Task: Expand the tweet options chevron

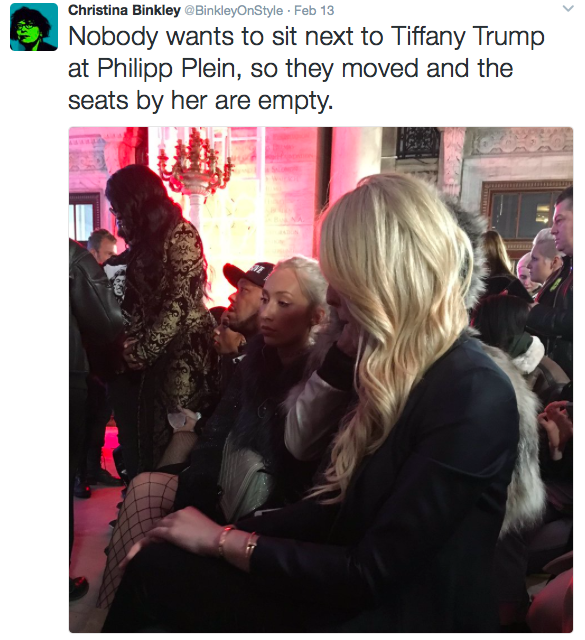Action: click(x=568, y=9)
